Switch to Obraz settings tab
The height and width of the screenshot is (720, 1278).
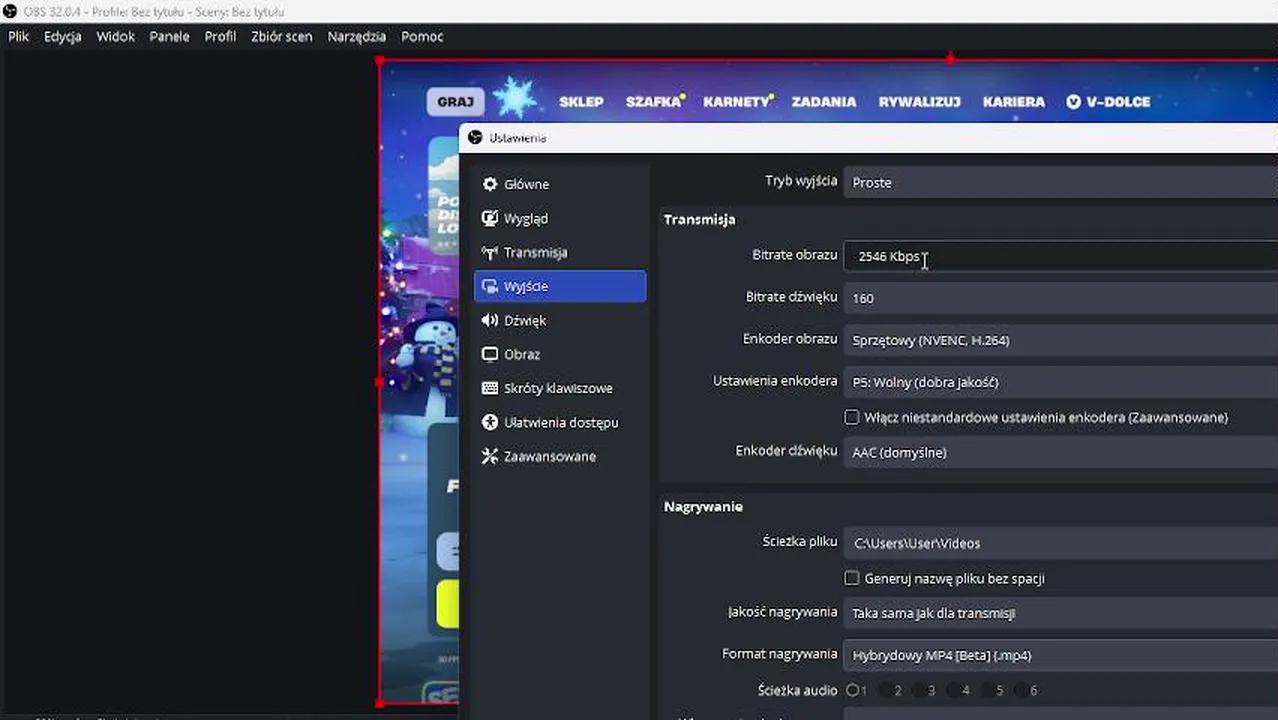coord(560,354)
